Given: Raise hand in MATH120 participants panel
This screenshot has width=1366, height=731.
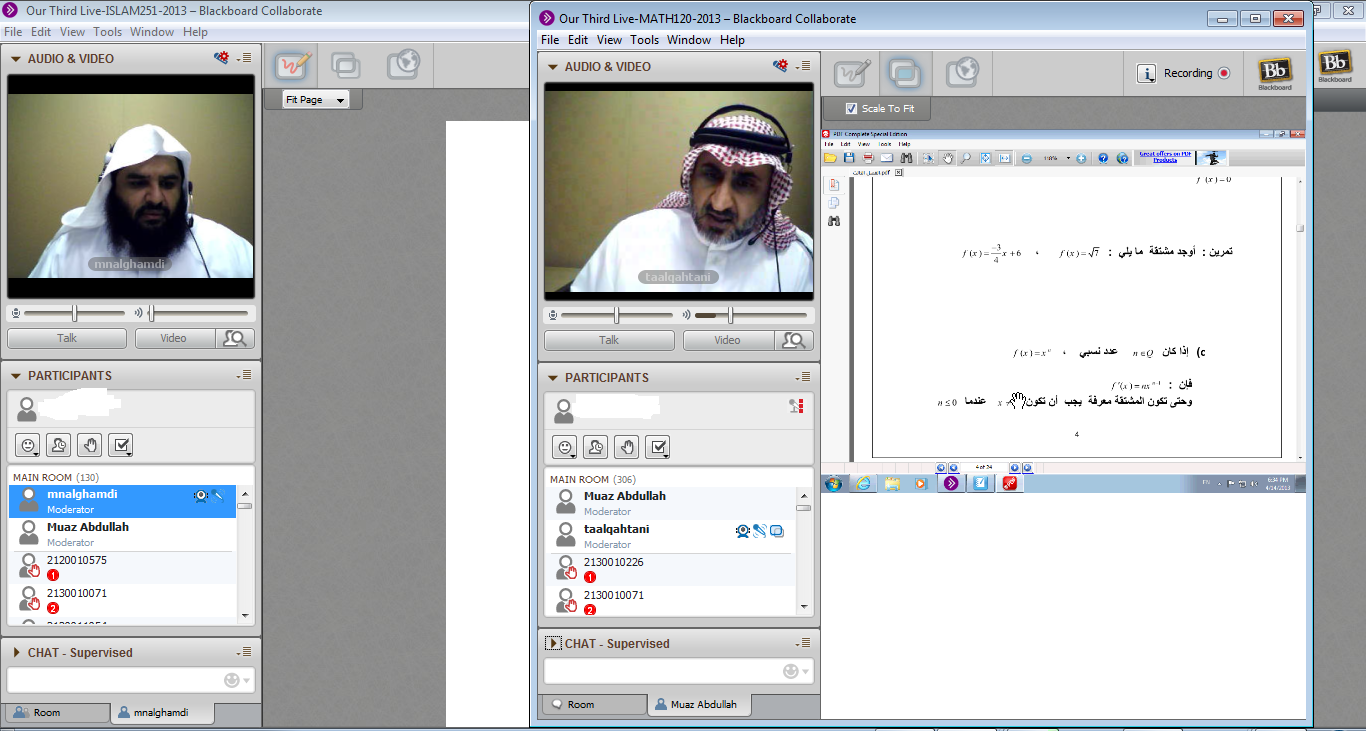Looking at the screenshot, I should click(x=626, y=447).
